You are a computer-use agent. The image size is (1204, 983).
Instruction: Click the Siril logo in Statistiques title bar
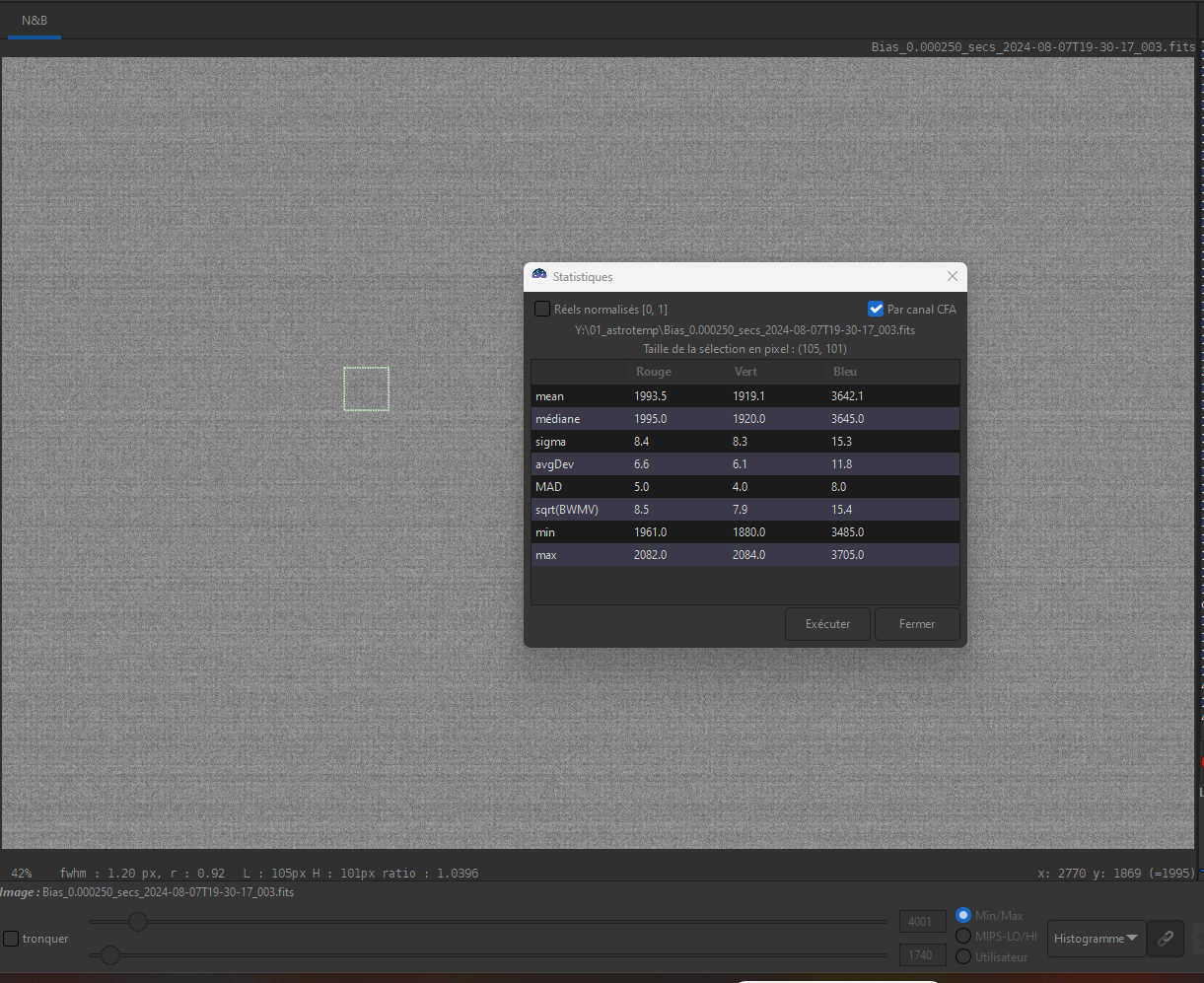[x=539, y=275]
